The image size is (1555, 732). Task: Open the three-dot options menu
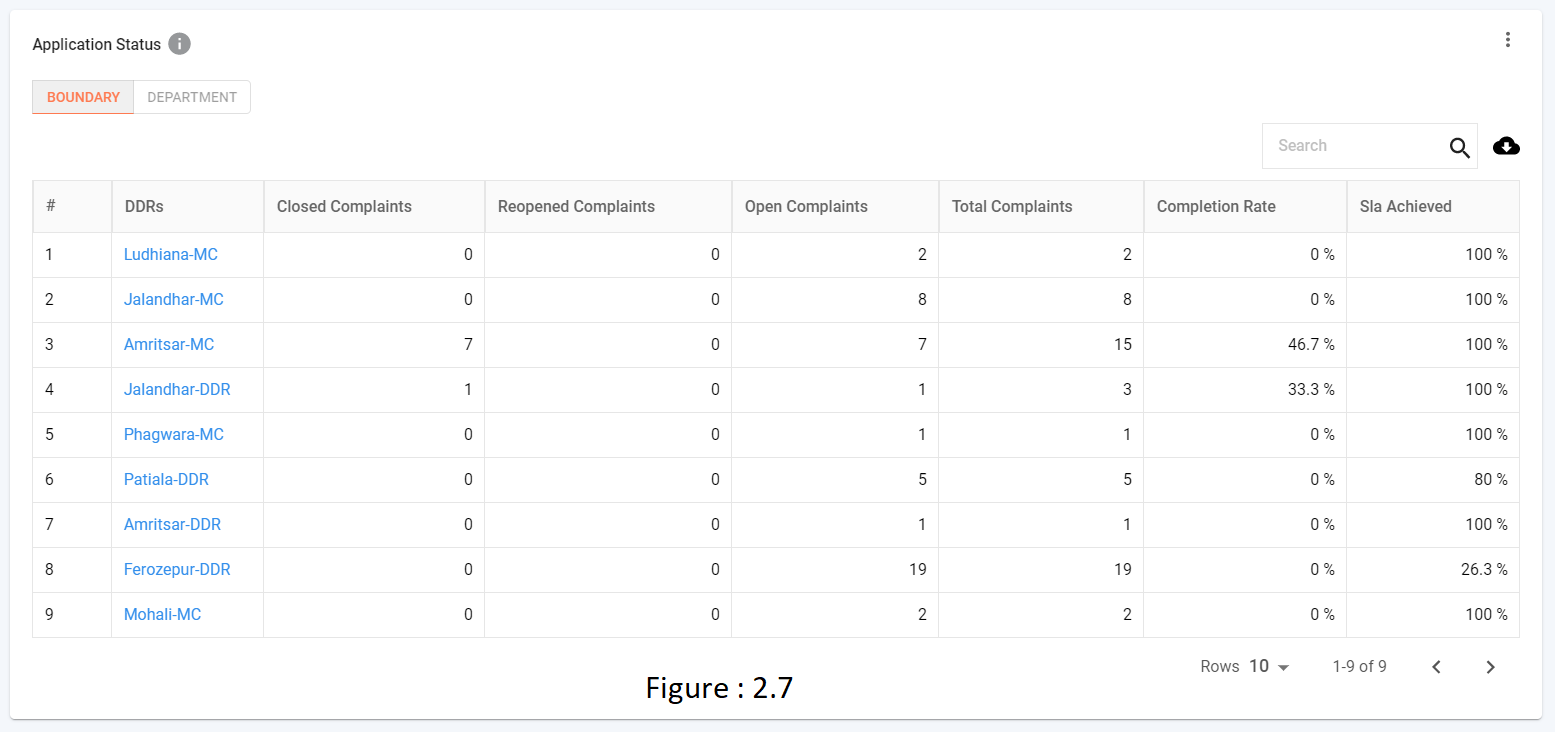pyautogui.click(x=1508, y=40)
